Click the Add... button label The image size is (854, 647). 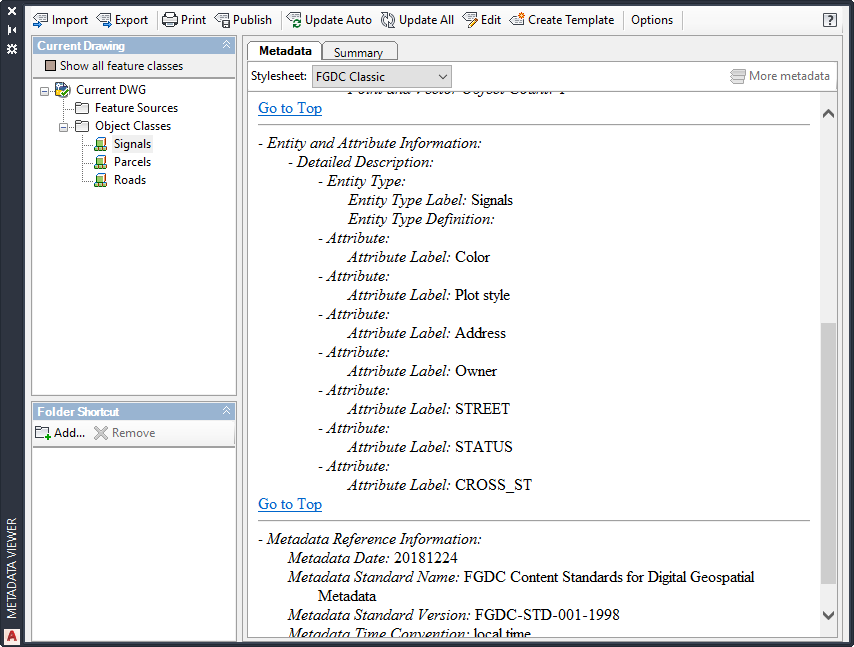69,433
